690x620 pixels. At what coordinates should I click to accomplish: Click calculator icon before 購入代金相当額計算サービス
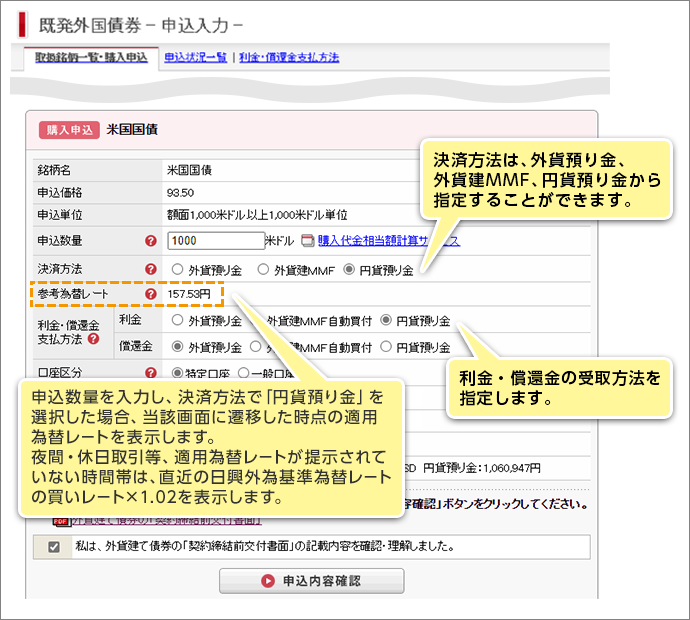coord(308,241)
